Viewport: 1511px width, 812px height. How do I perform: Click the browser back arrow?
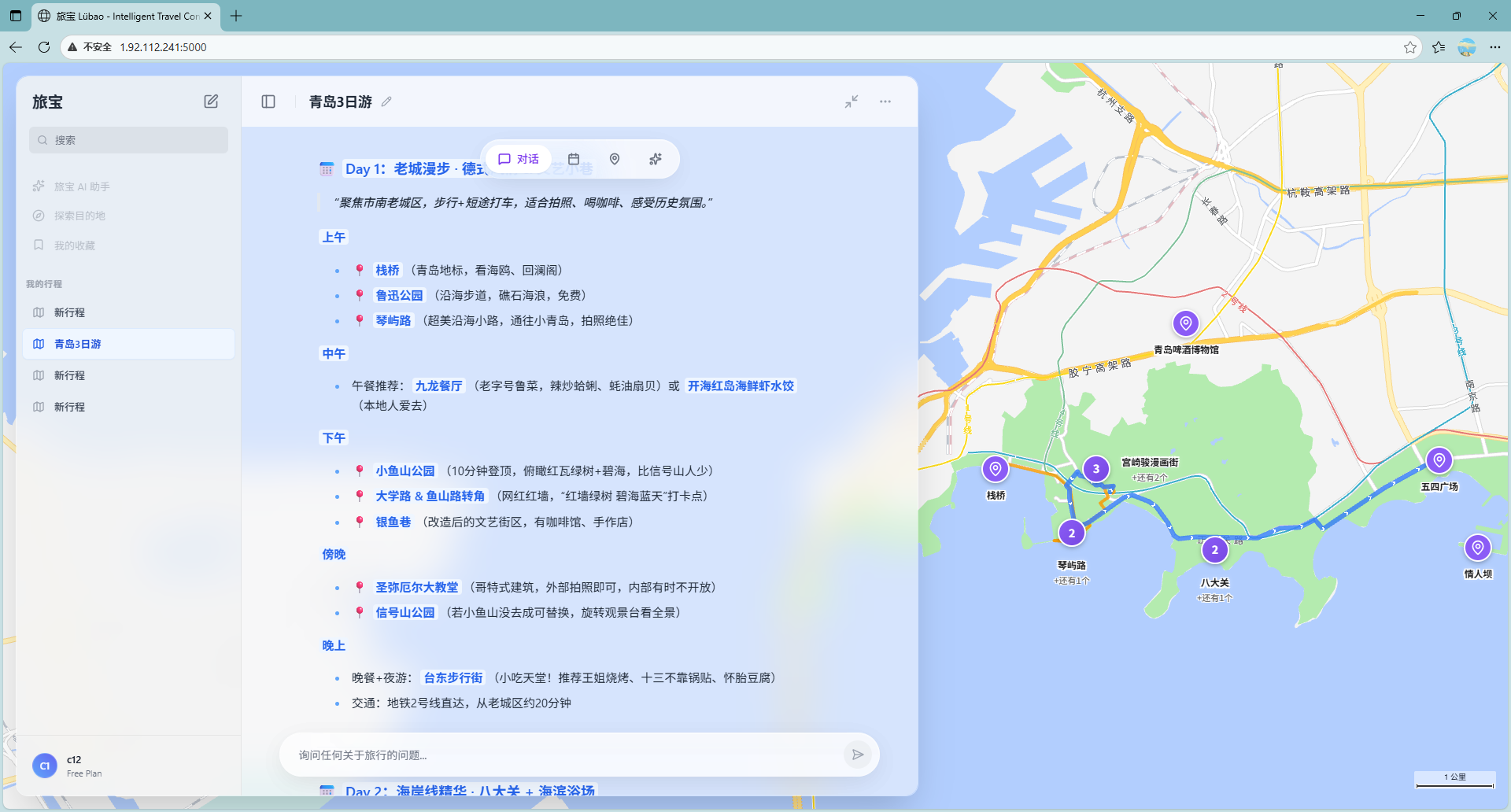[x=16, y=47]
